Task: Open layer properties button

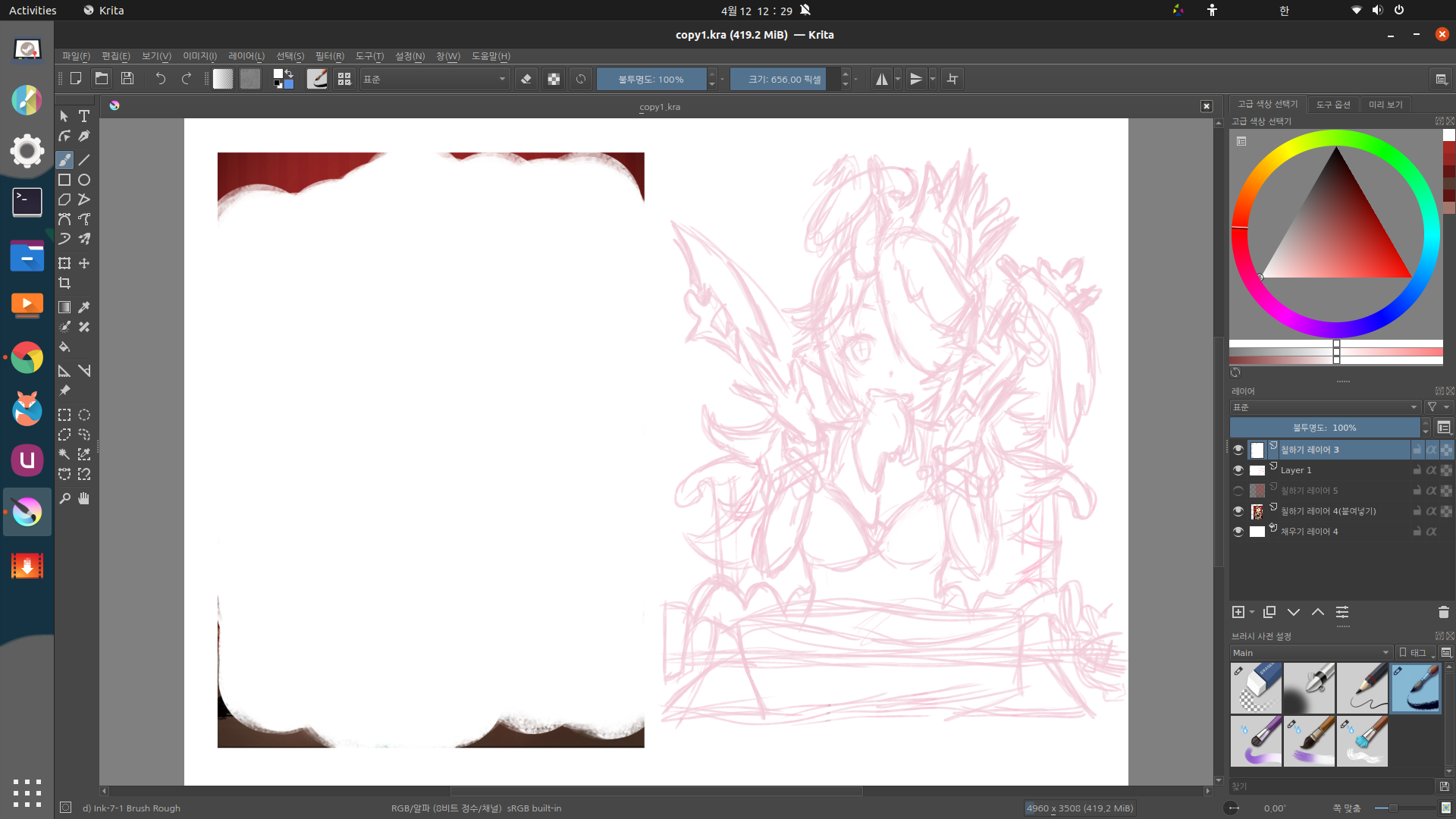Action: pyautogui.click(x=1342, y=612)
